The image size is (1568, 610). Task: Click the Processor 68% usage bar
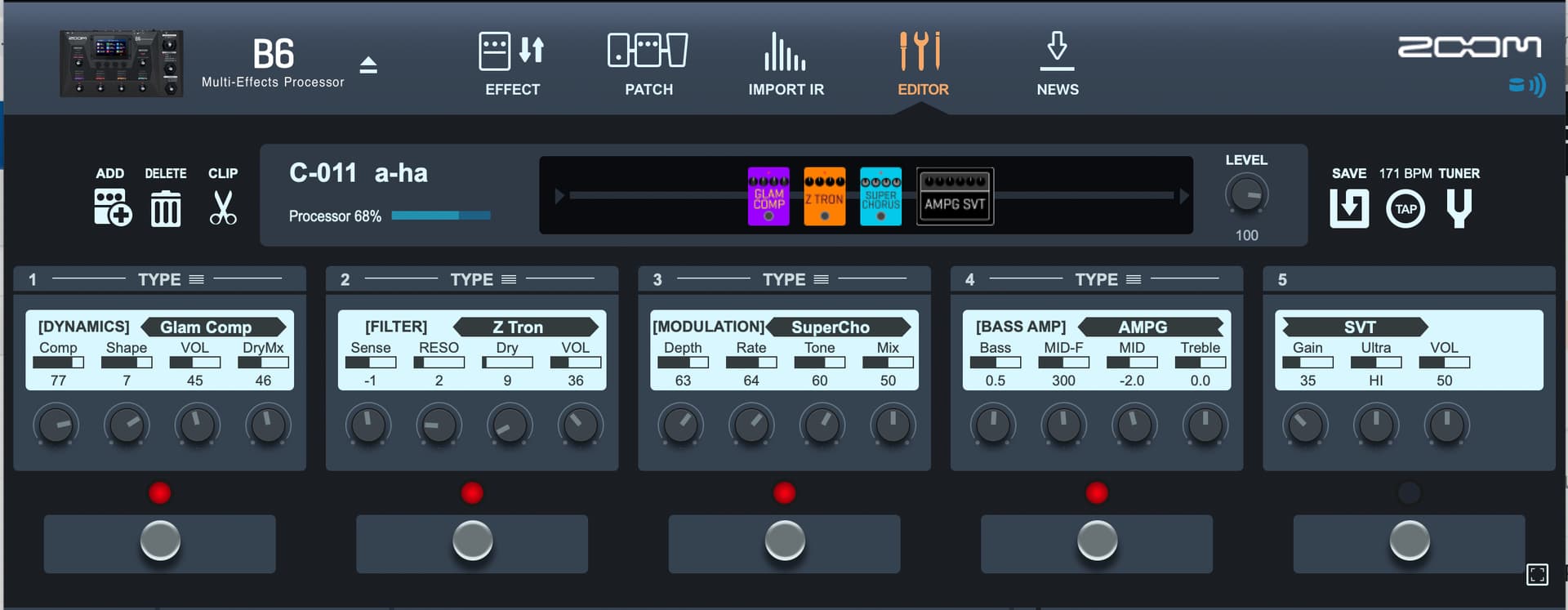coord(441,216)
